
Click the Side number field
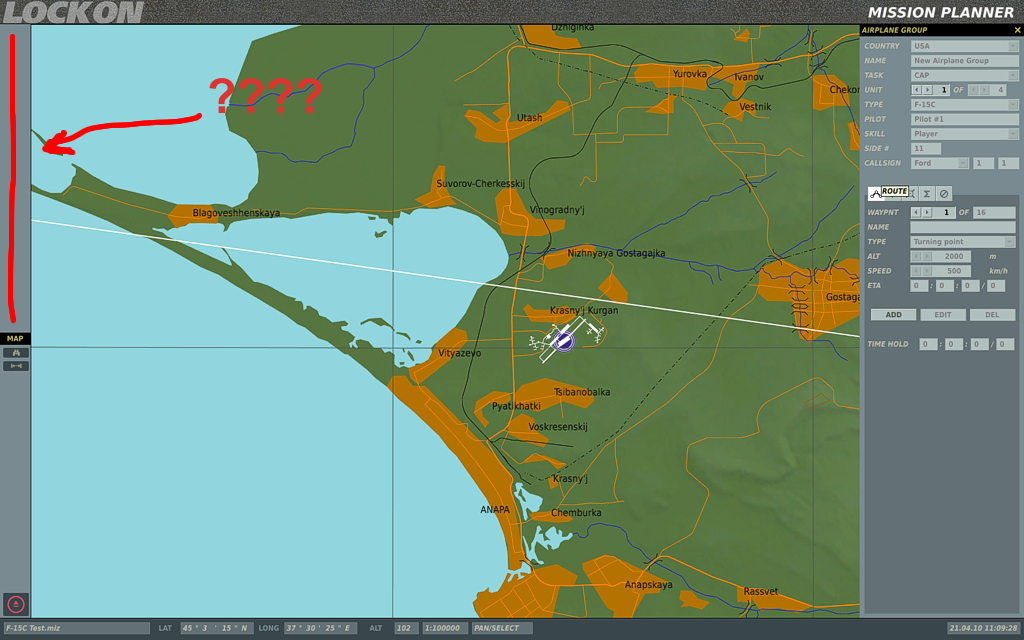click(x=926, y=149)
